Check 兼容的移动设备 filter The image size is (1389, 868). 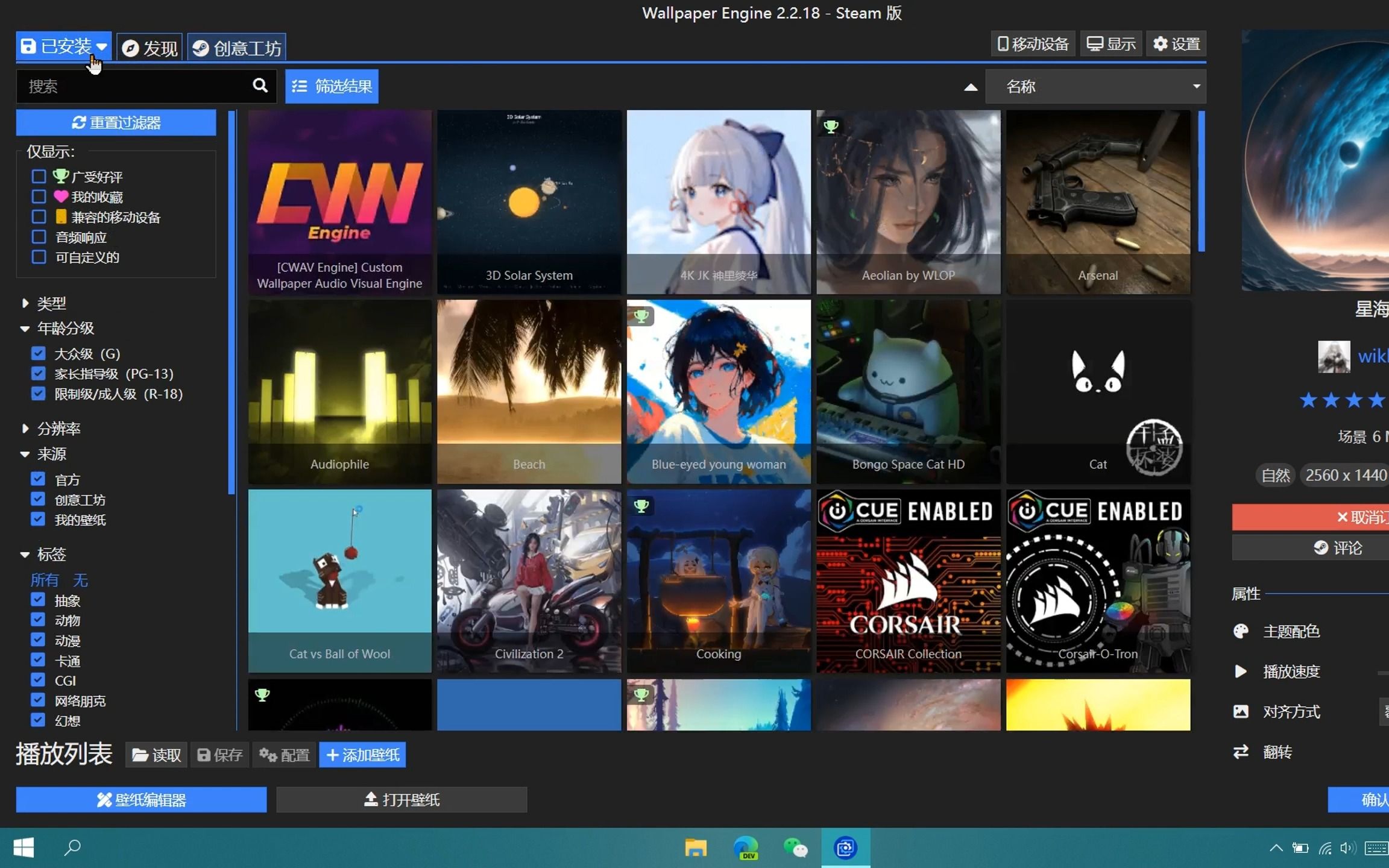coord(39,216)
